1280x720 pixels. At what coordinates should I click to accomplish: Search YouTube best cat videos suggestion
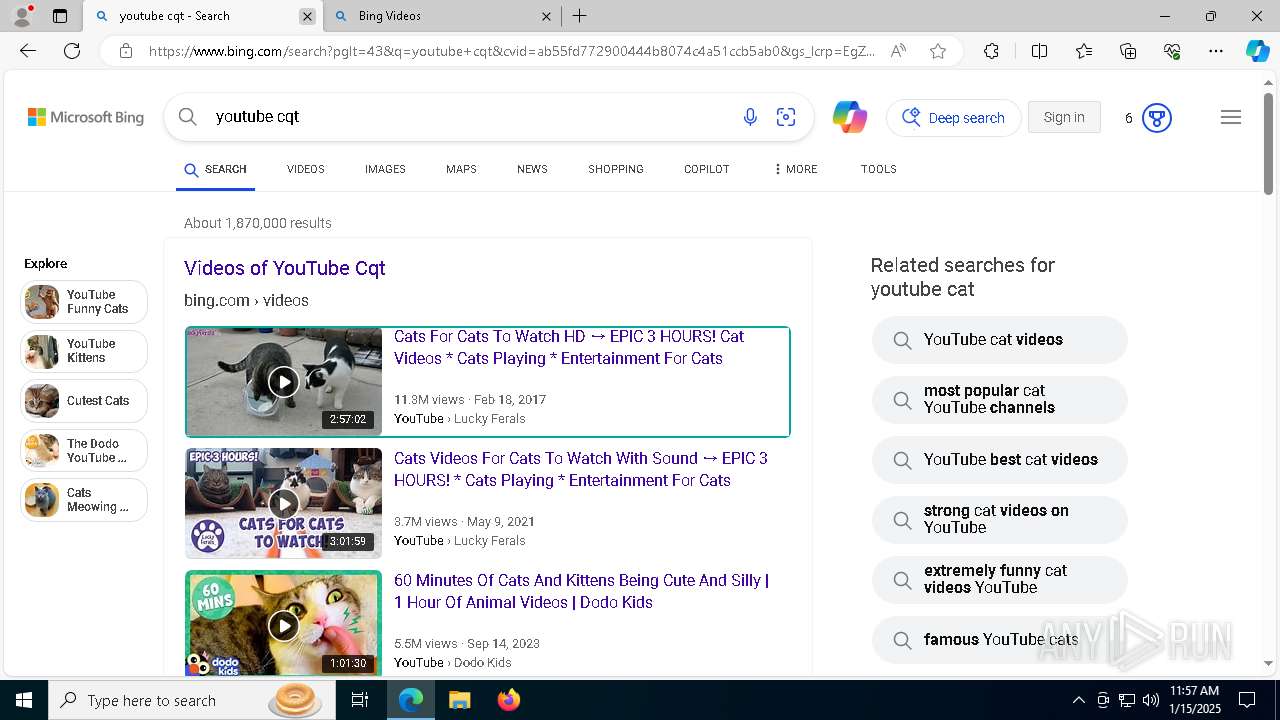tap(999, 460)
